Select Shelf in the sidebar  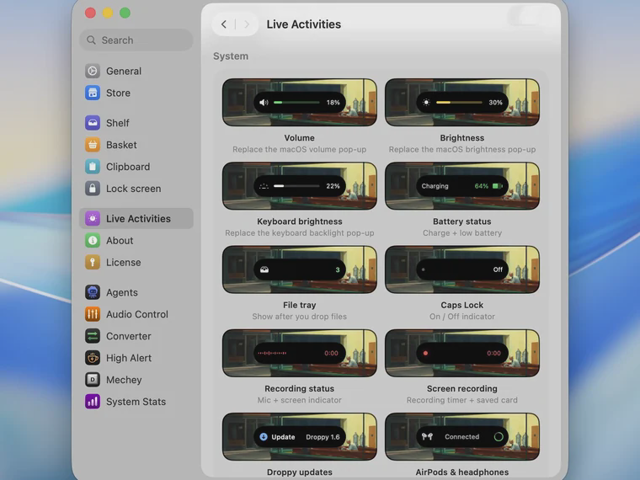point(136,123)
